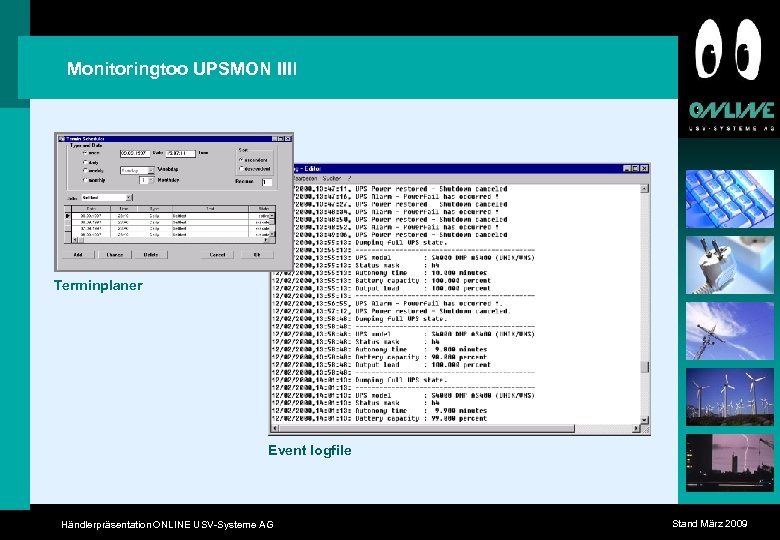
Task: Click job table horizontal scrollbar left arrow
Action: (x=75, y=240)
